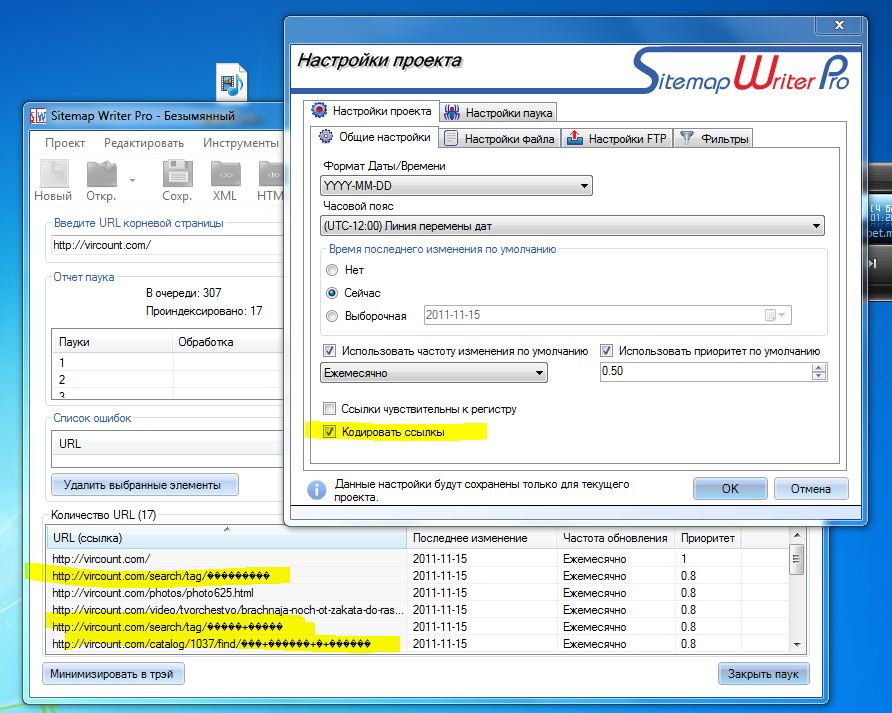Image resolution: width=892 pixels, height=713 pixels.
Task: Click Закрыть паук button
Action: click(763, 674)
